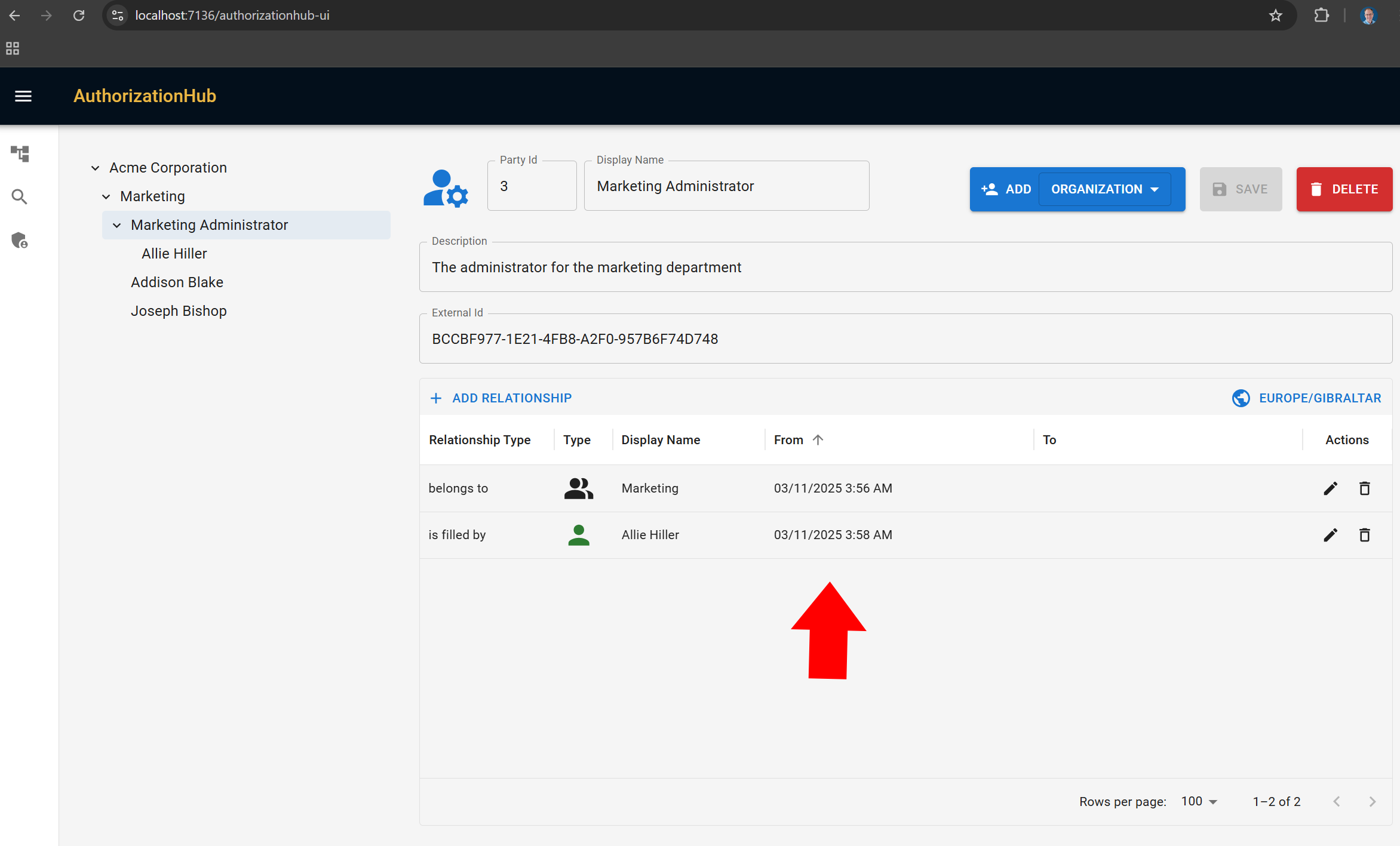Change the EUROPE/GIBRALTAR time zone
1400x846 pixels.
click(x=1306, y=398)
